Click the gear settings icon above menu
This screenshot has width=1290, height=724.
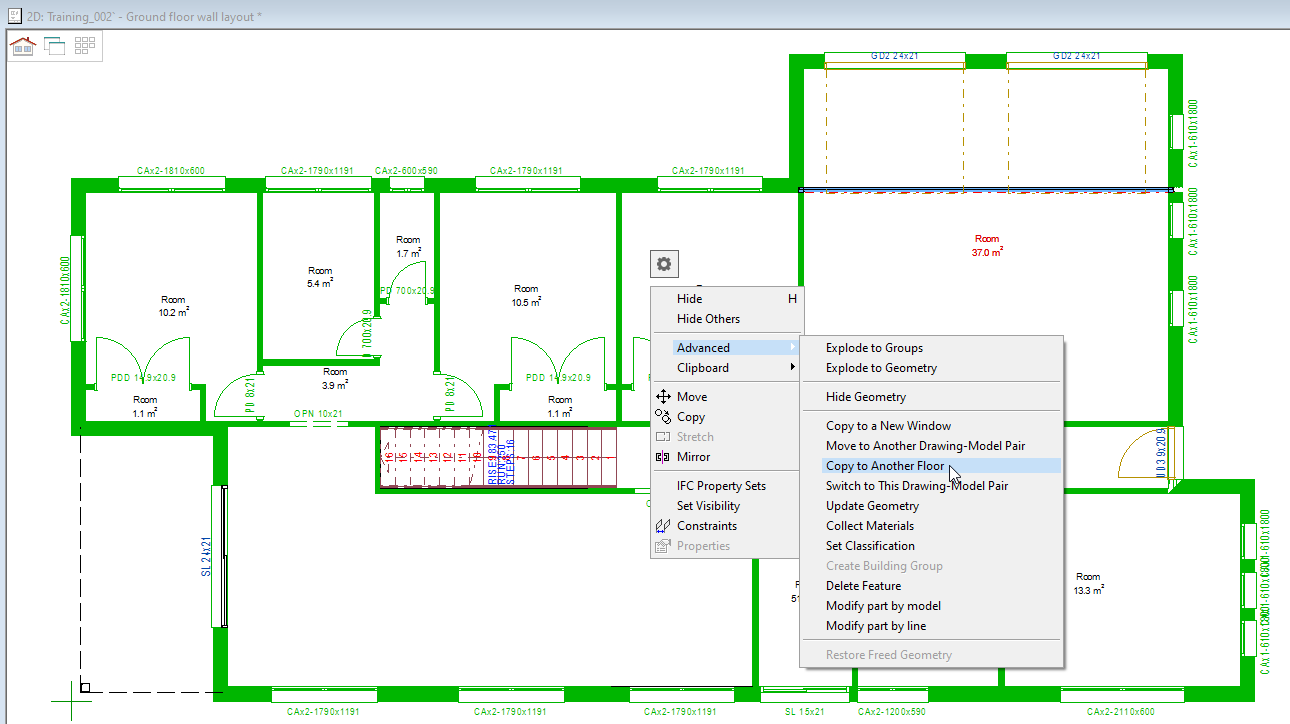click(x=663, y=264)
